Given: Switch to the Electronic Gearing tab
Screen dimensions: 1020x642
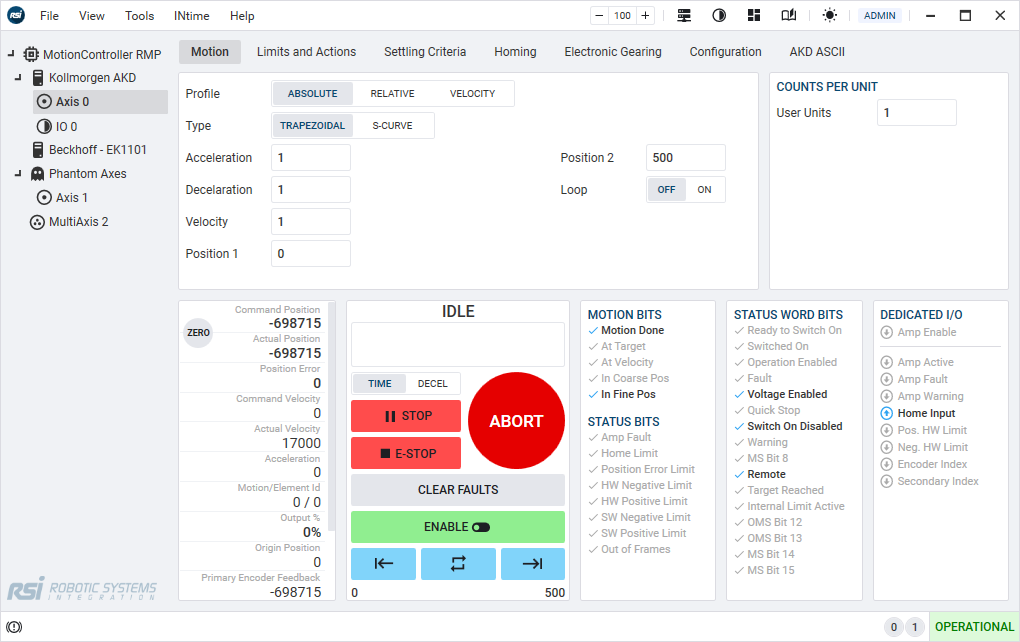Looking at the screenshot, I should [613, 51].
